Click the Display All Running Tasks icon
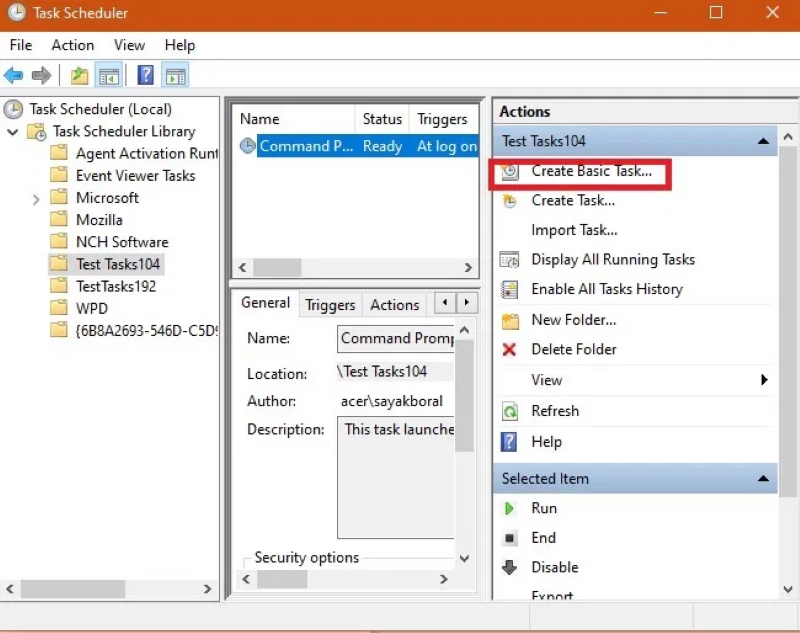Image resolution: width=800 pixels, height=633 pixels. pos(510,260)
